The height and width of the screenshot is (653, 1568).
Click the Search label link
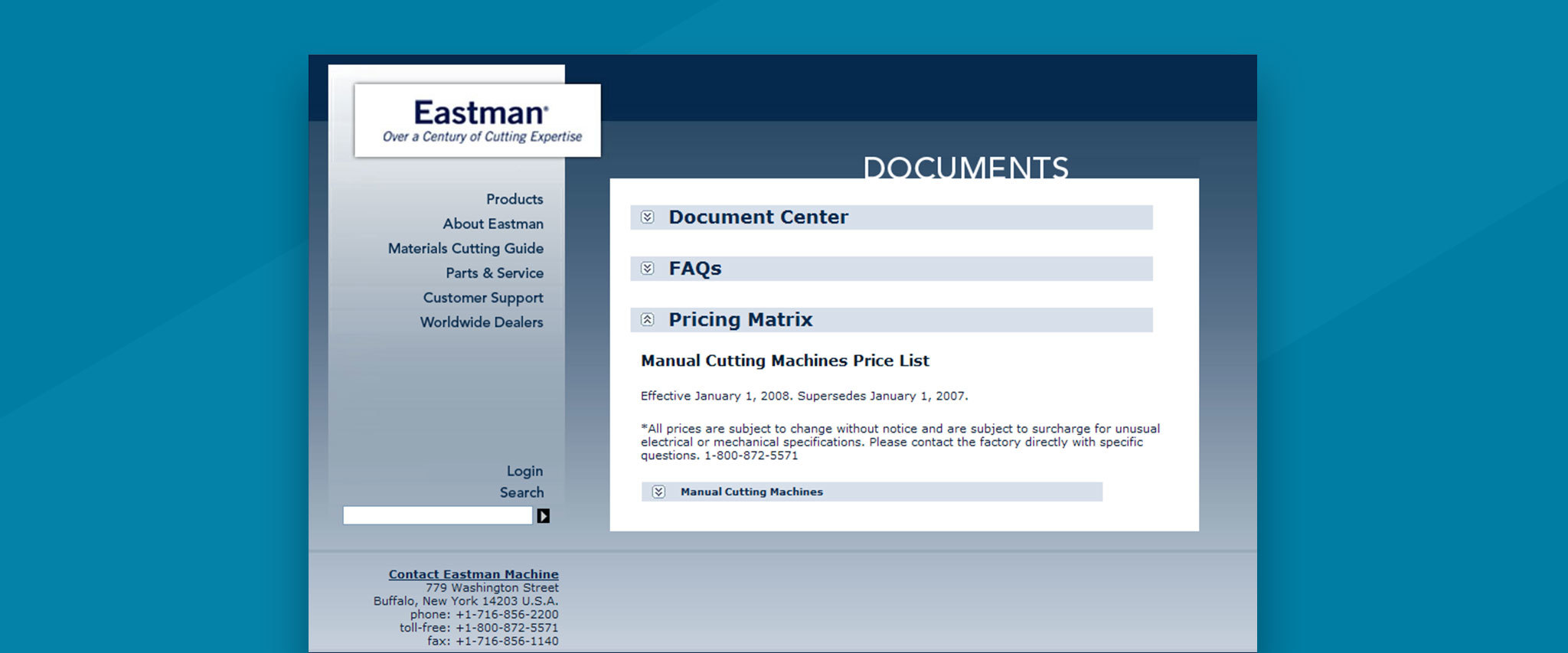pyautogui.click(x=522, y=492)
